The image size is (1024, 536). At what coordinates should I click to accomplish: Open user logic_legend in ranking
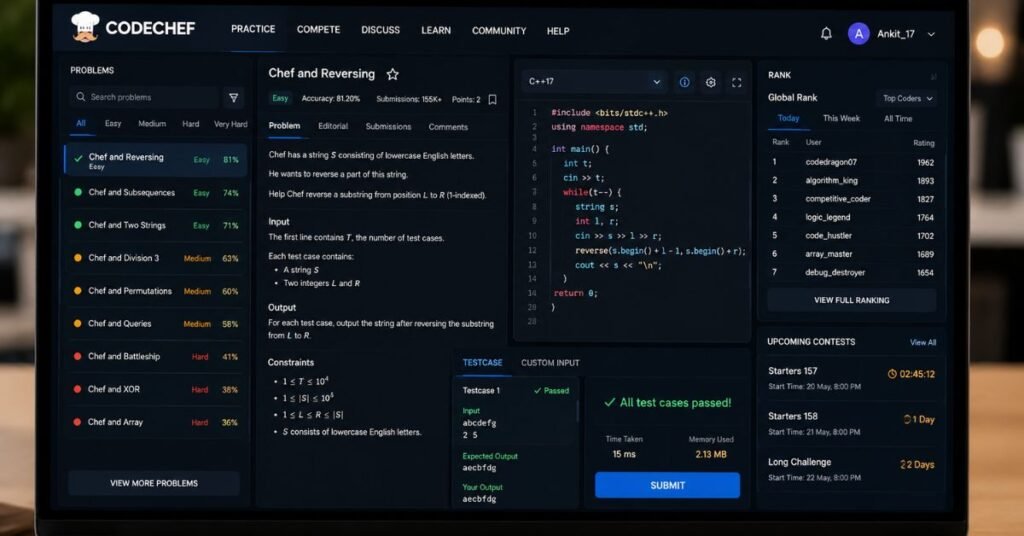827,217
